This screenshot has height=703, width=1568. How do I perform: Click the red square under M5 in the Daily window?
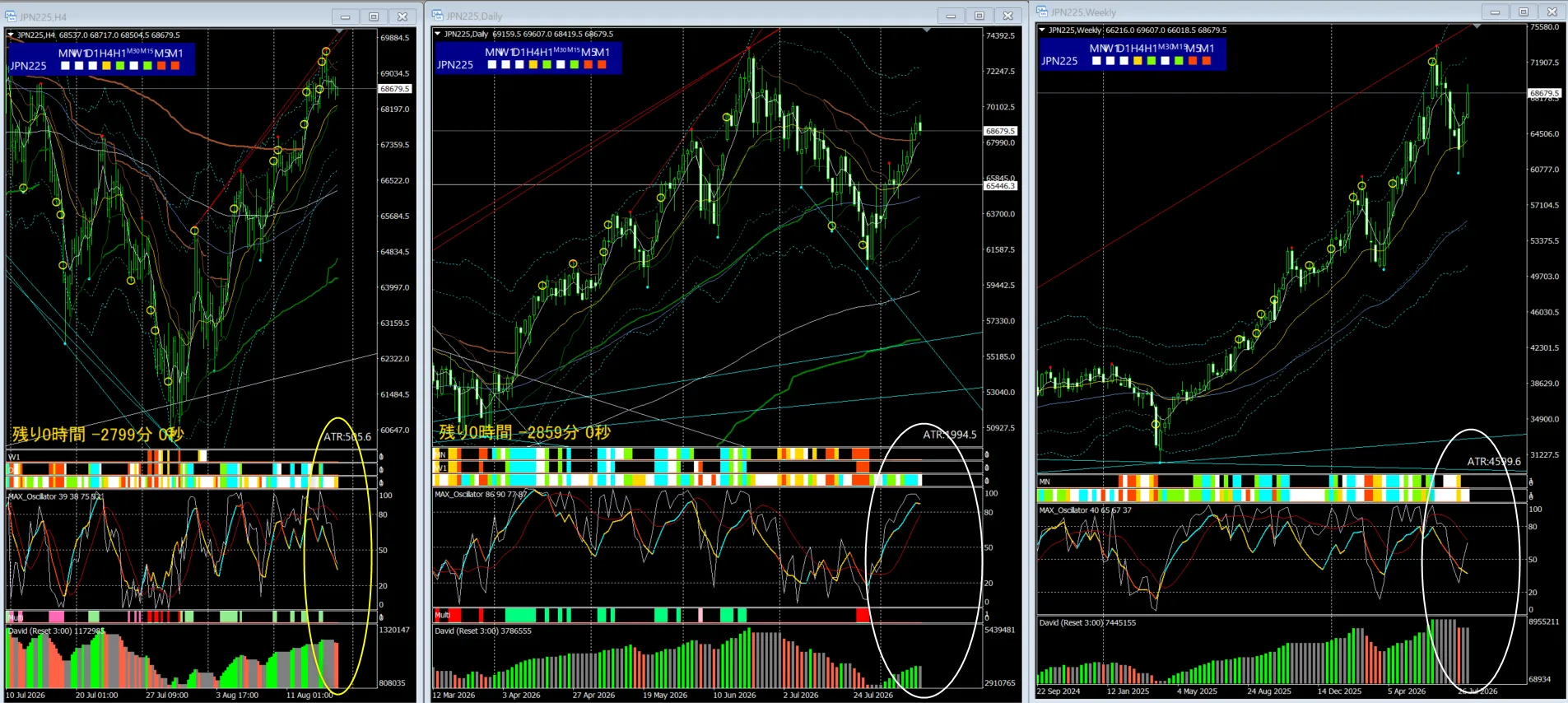tap(589, 64)
